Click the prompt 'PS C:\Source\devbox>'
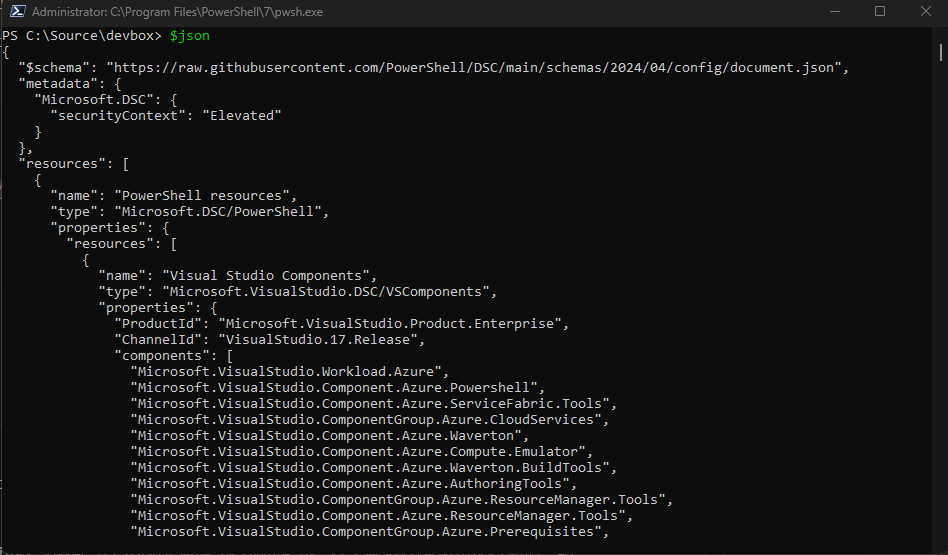 coord(82,36)
